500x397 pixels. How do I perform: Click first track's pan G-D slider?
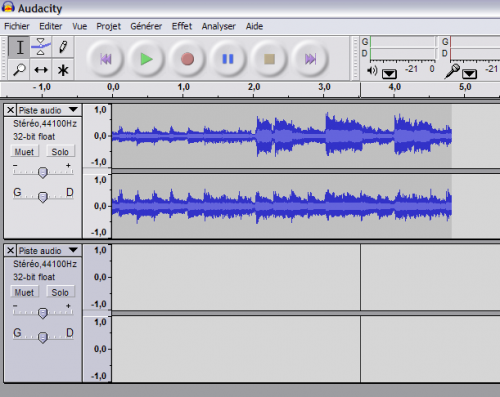tap(43, 197)
